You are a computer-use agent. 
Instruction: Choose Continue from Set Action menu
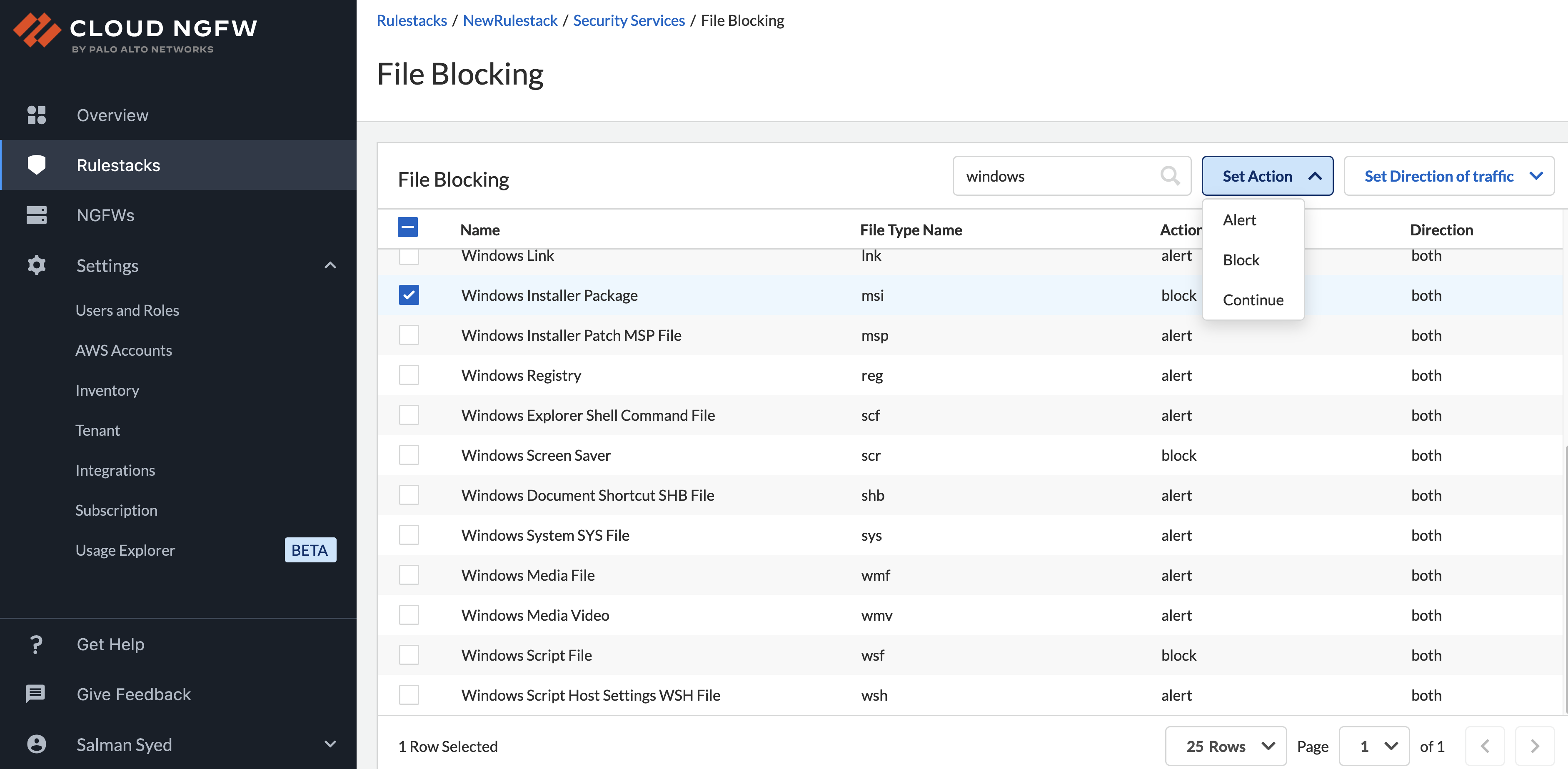pyautogui.click(x=1253, y=300)
